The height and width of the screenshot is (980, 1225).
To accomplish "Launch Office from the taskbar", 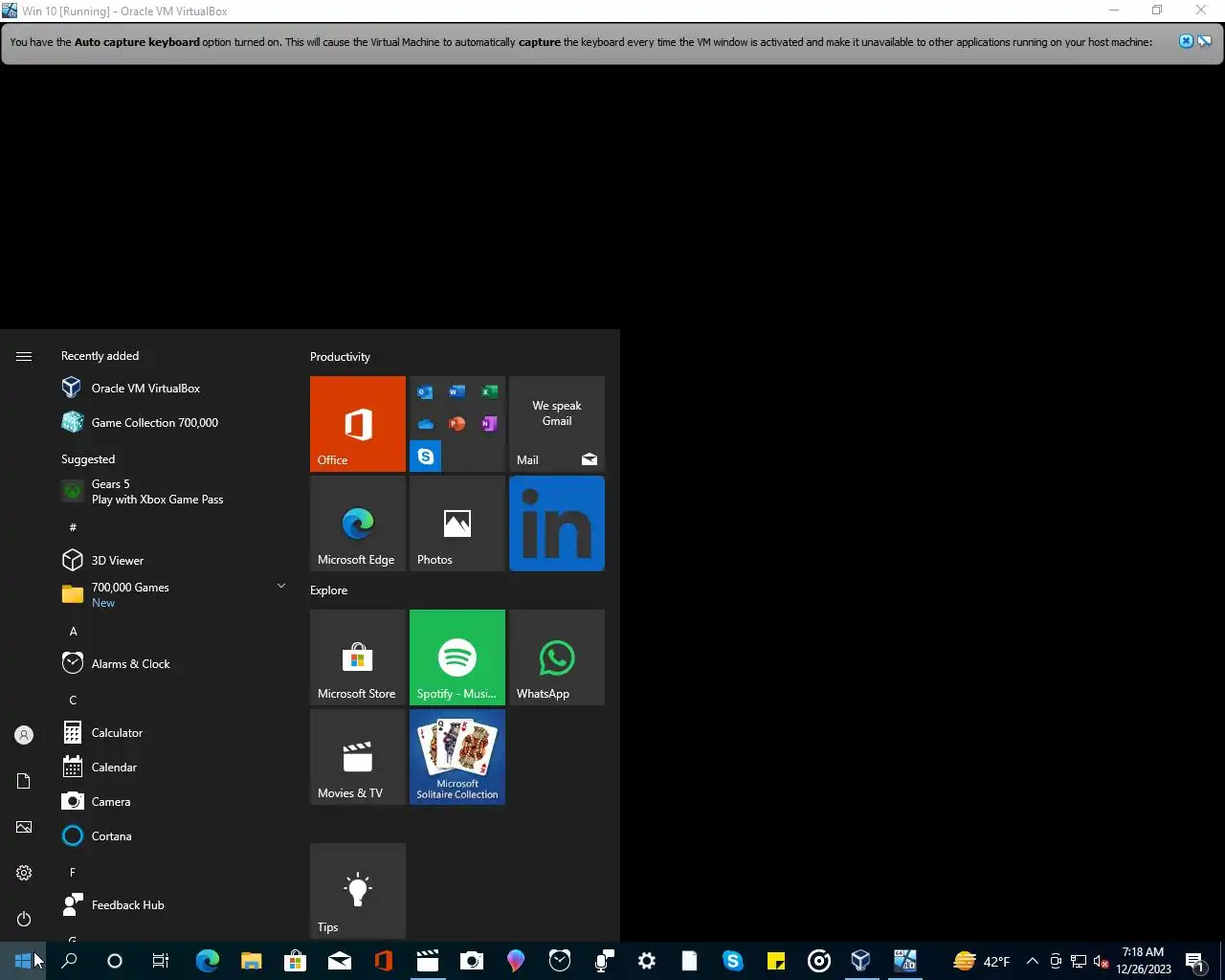I will point(384,961).
